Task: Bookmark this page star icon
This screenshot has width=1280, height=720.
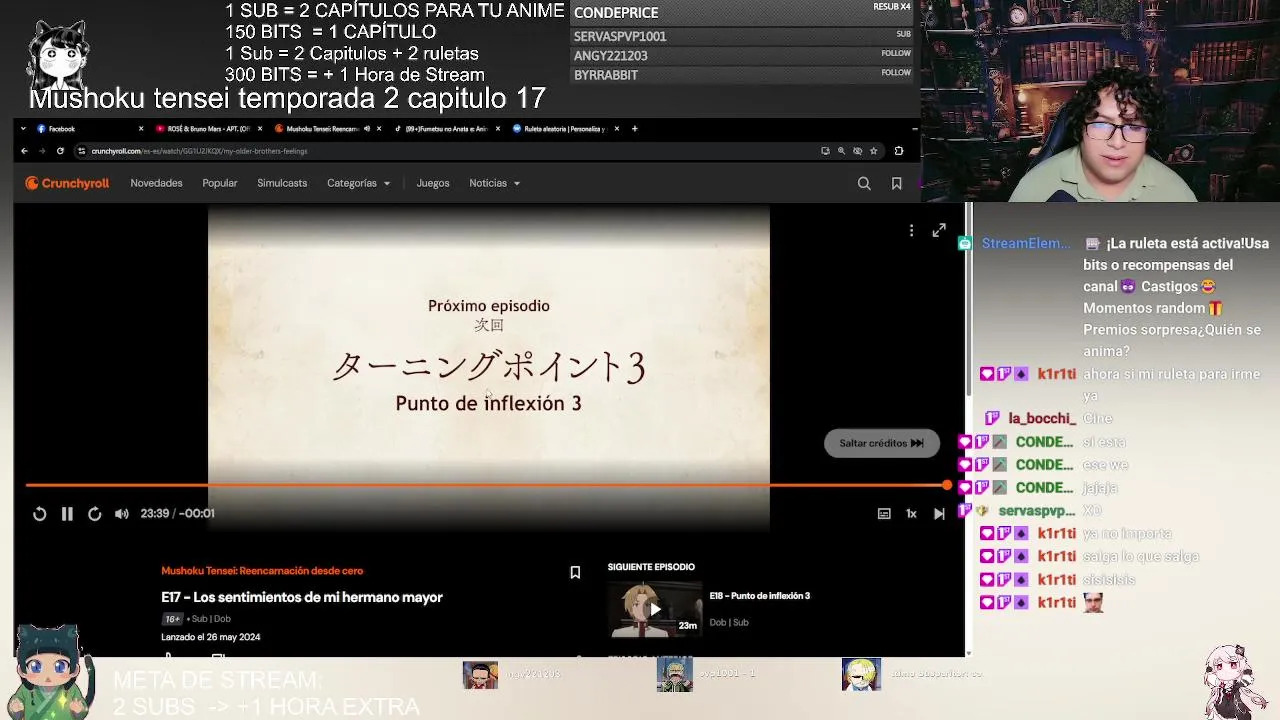Action: 873,151
